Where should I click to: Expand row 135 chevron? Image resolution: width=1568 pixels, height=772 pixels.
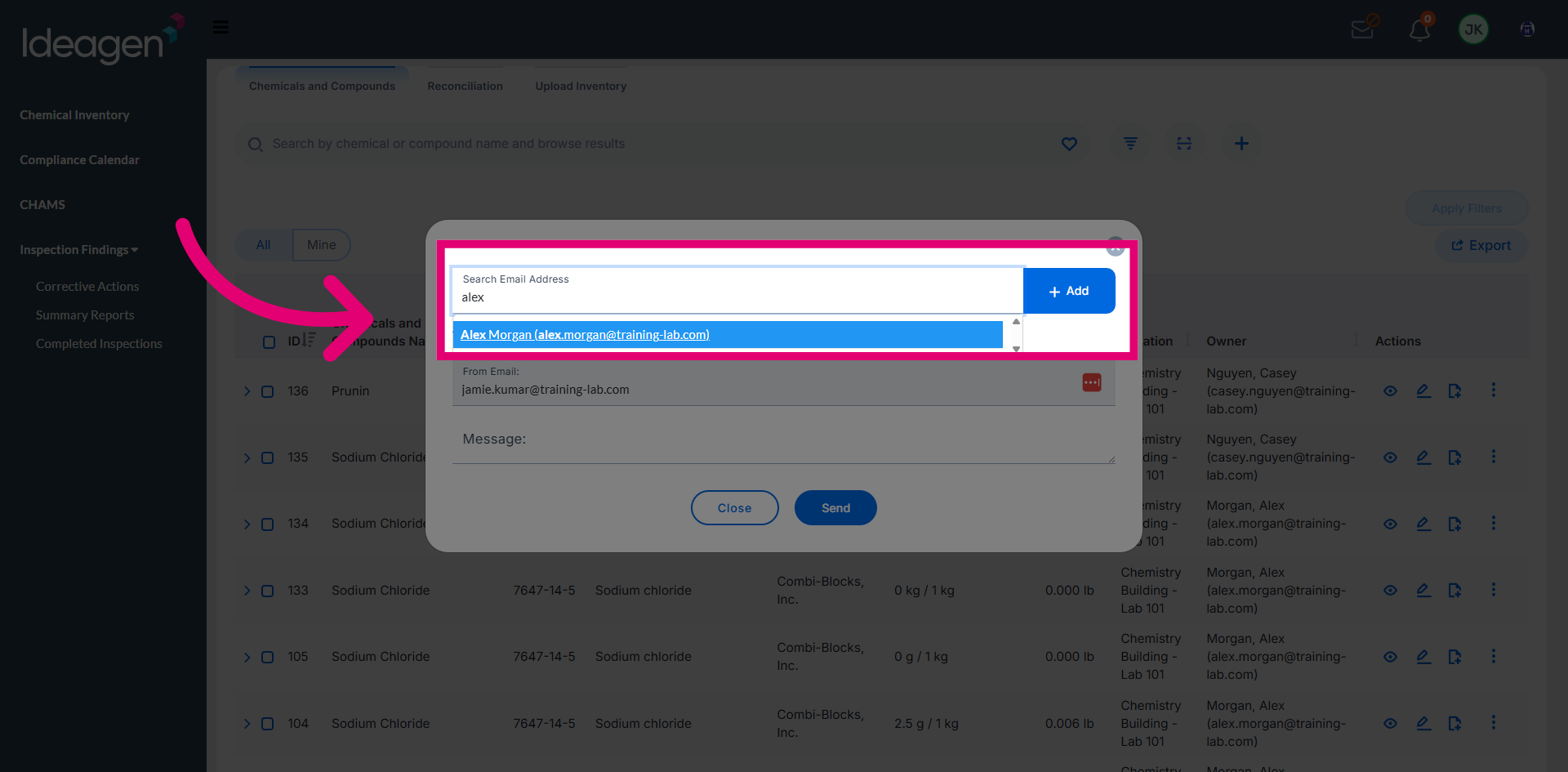pyautogui.click(x=247, y=457)
